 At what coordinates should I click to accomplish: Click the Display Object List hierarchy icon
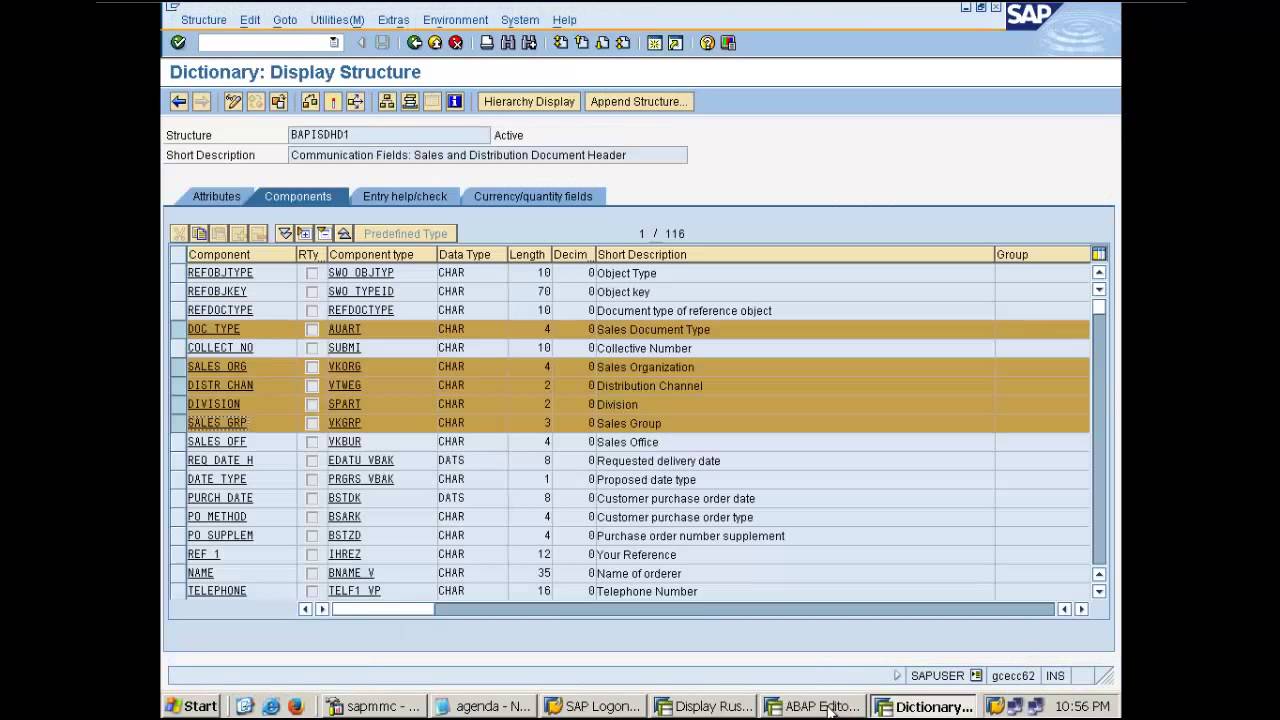tap(387, 101)
